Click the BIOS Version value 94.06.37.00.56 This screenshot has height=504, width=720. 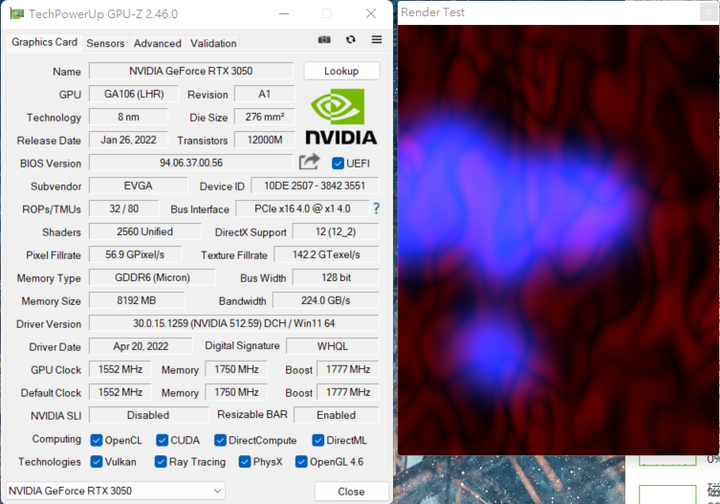click(191, 162)
